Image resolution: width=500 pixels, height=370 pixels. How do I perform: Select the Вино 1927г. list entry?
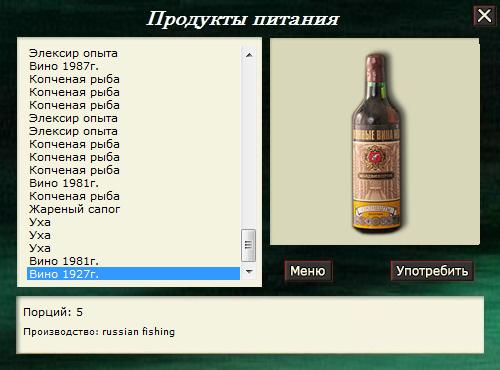pyautogui.click(x=133, y=274)
